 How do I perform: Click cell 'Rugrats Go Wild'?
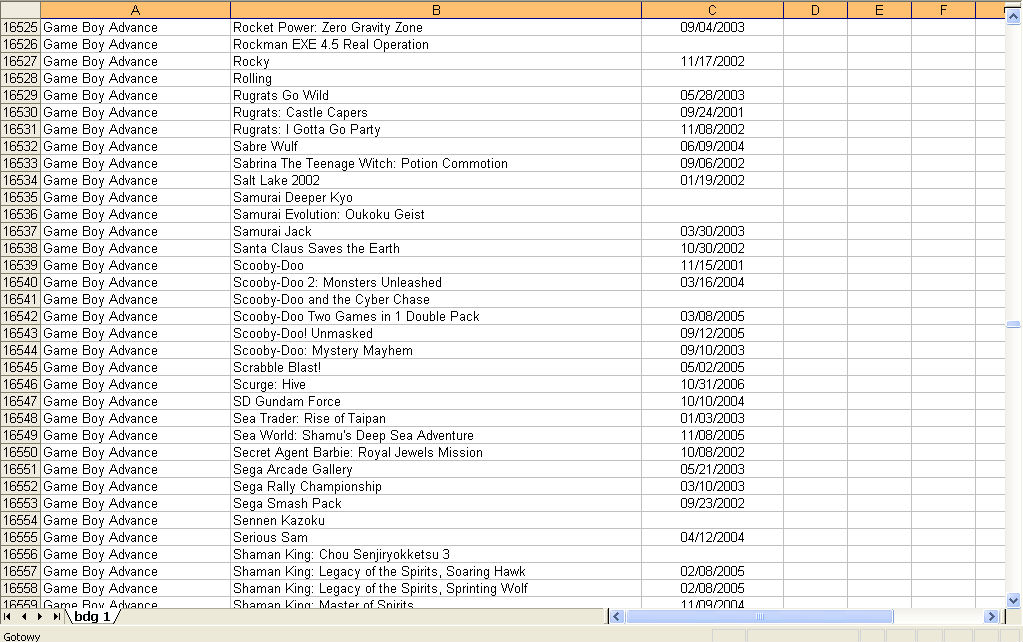436,95
